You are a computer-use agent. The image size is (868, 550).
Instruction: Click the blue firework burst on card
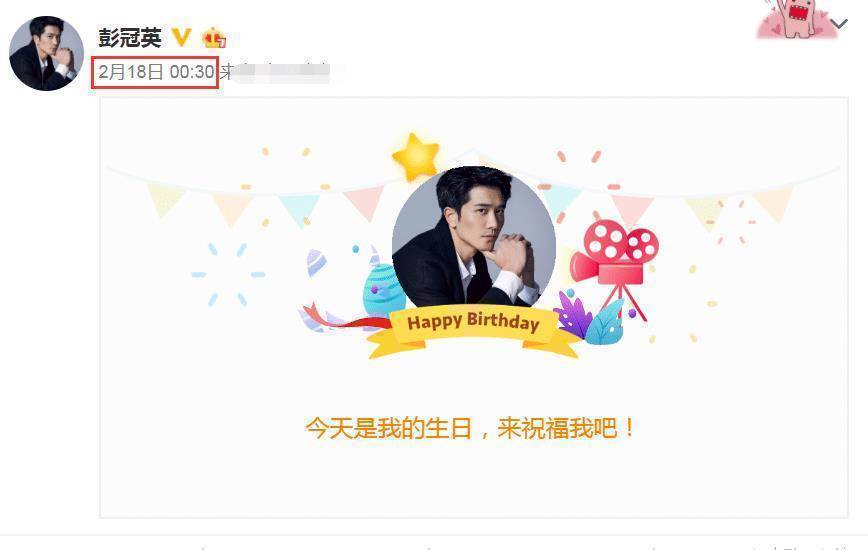(x=228, y=274)
